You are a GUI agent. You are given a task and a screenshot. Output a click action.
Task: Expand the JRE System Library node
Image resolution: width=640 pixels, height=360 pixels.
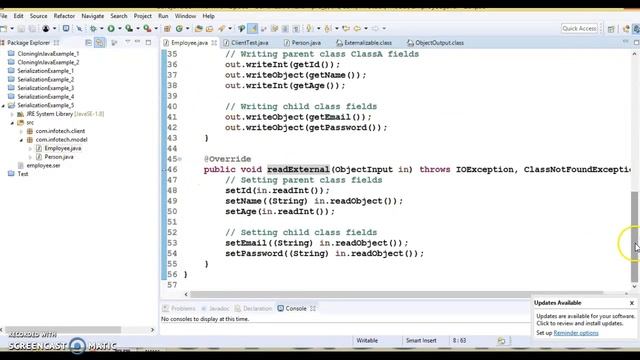pyautogui.click(x=12, y=114)
